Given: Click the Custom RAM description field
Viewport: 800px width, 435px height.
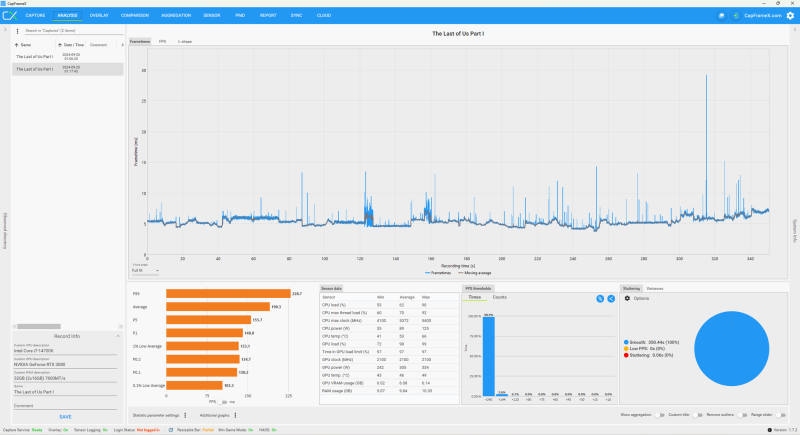Looking at the screenshot, I should click(65, 376).
